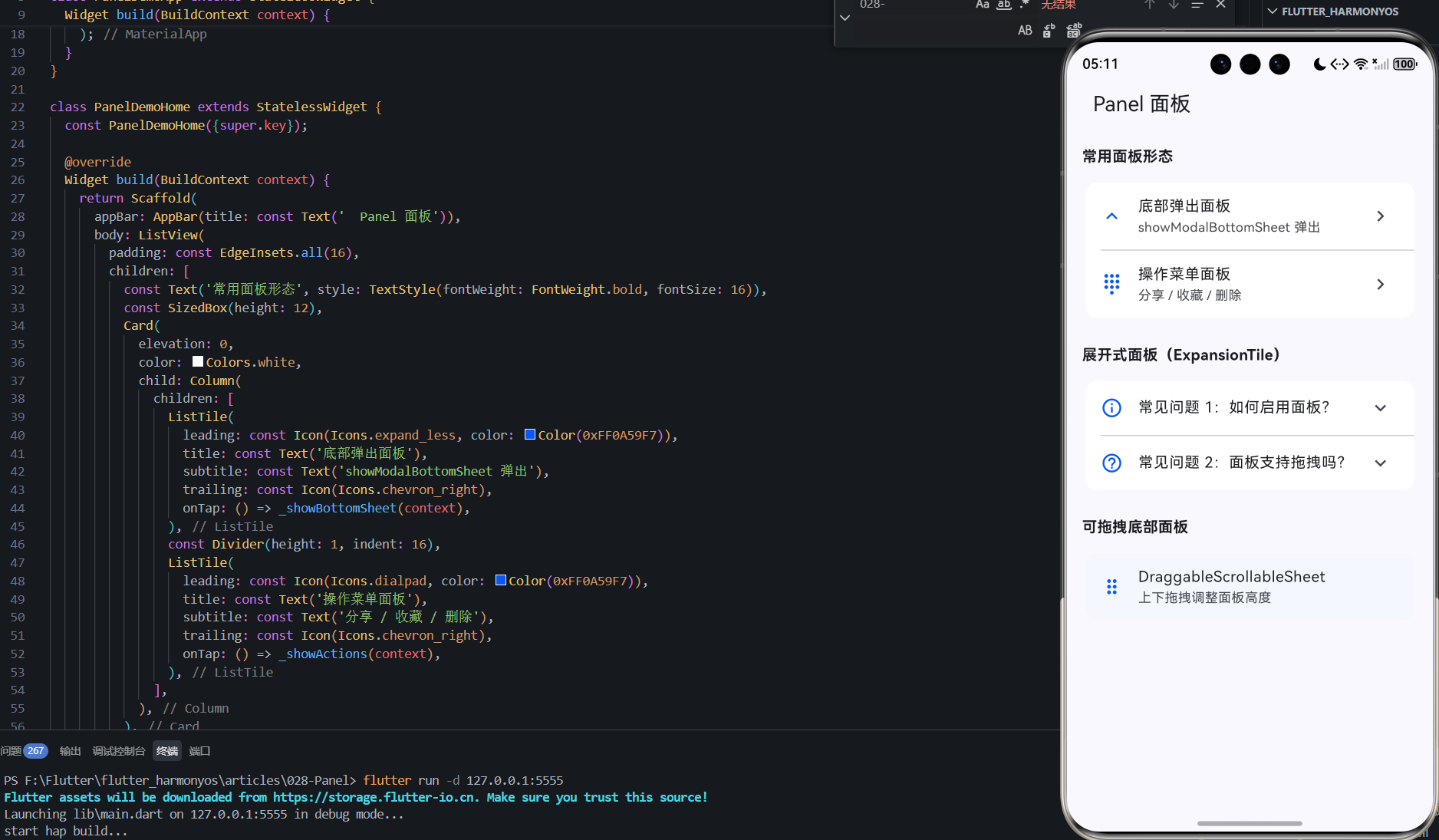Toggle Use Regular Expression option
The width and height of the screenshot is (1439, 840).
click(1024, 5)
